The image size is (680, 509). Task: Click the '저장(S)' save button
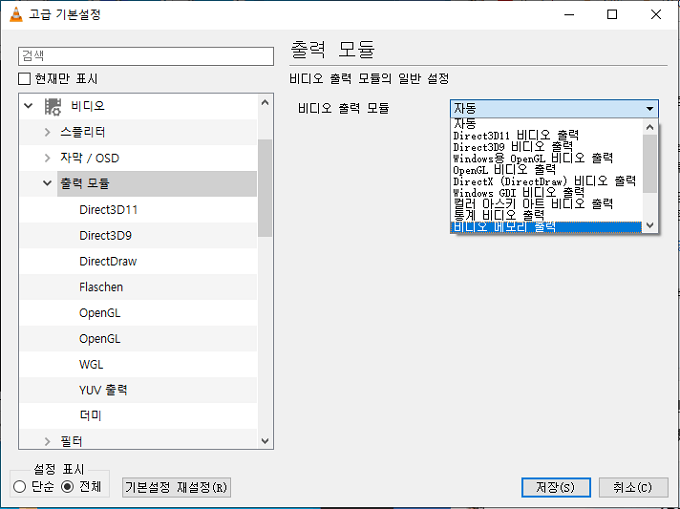[556, 487]
